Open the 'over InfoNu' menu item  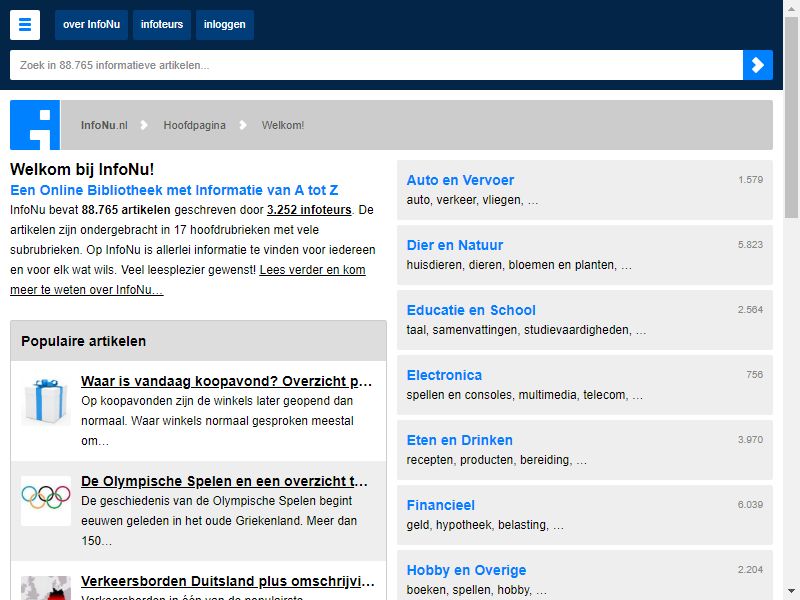[x=91, y=24]
